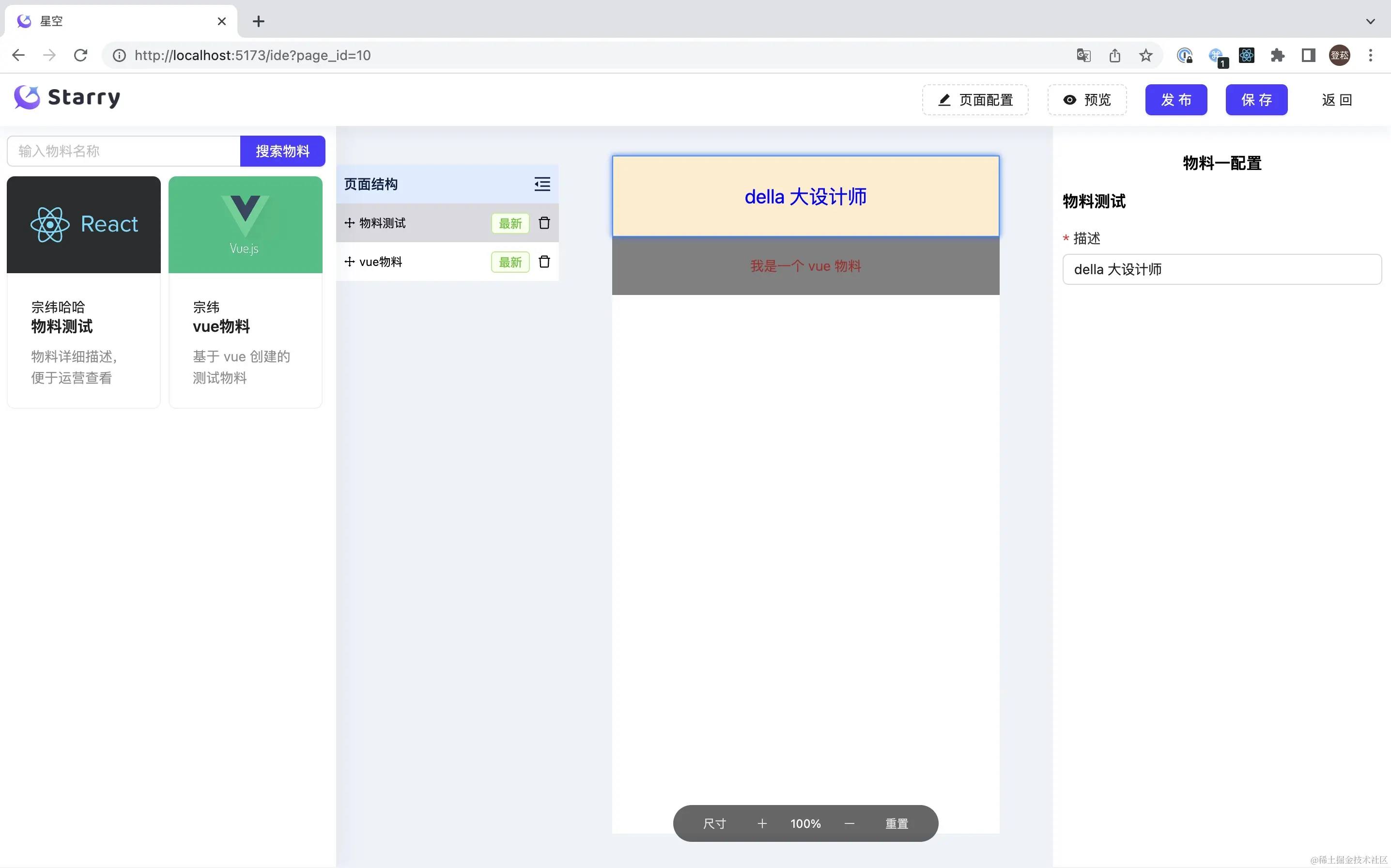Click the 搜索物料 search button

click(282, 151)
